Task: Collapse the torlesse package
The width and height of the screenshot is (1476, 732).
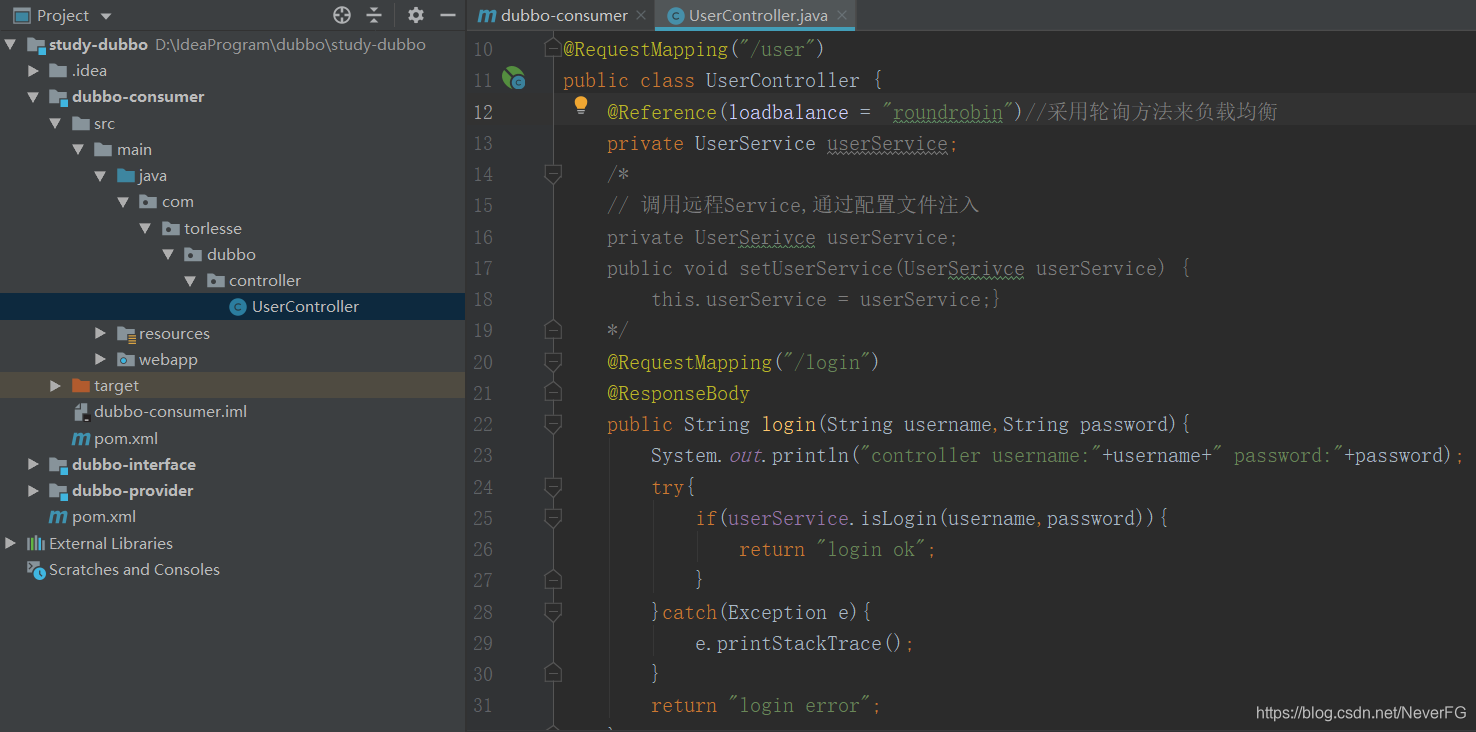Action: coord(146,228)
